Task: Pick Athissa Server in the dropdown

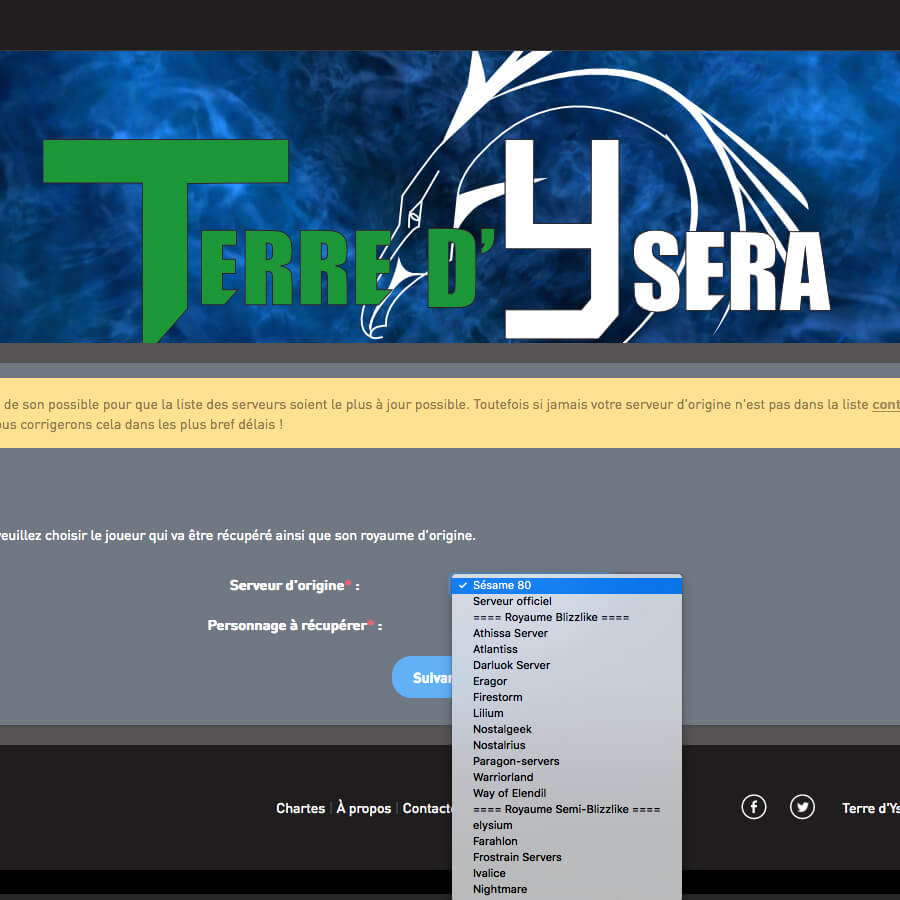Action: [567, 633]
